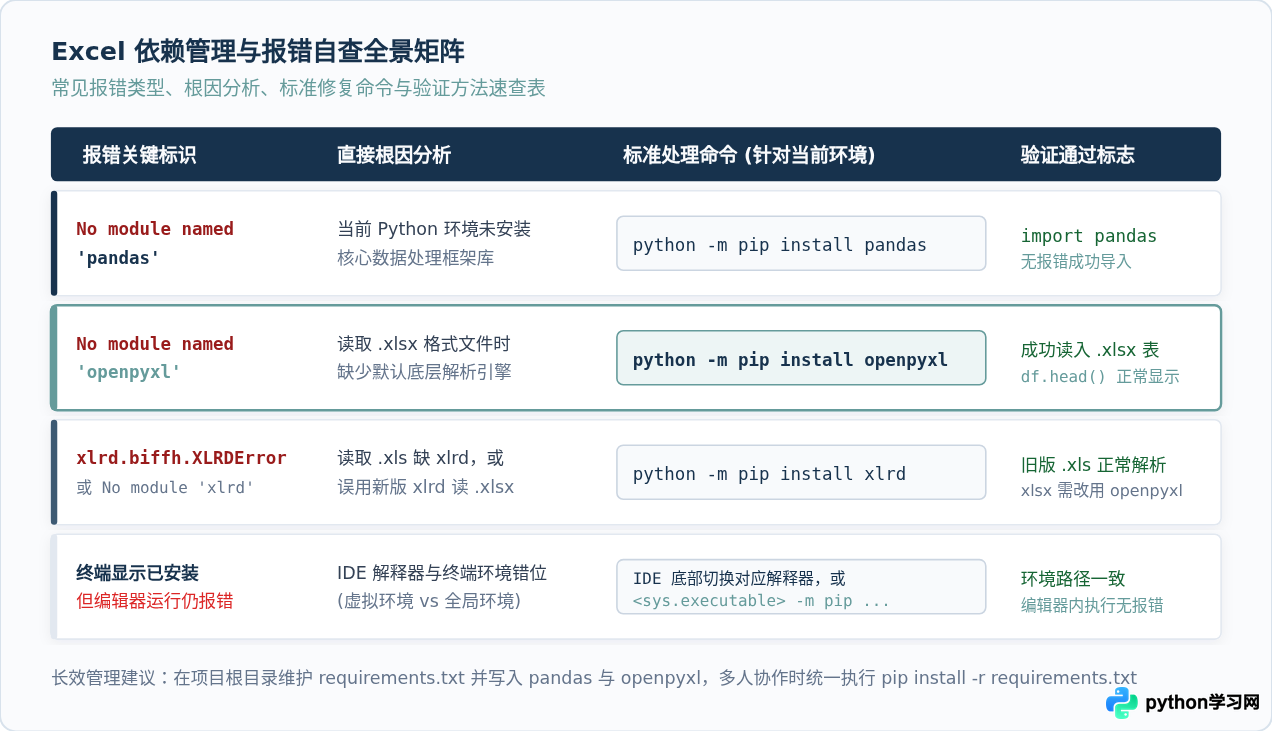Image resolution: width=1272 pixels, height=732 pixels.
Task: Click the No module named 'pandas' error text
Action: [155, 243]
